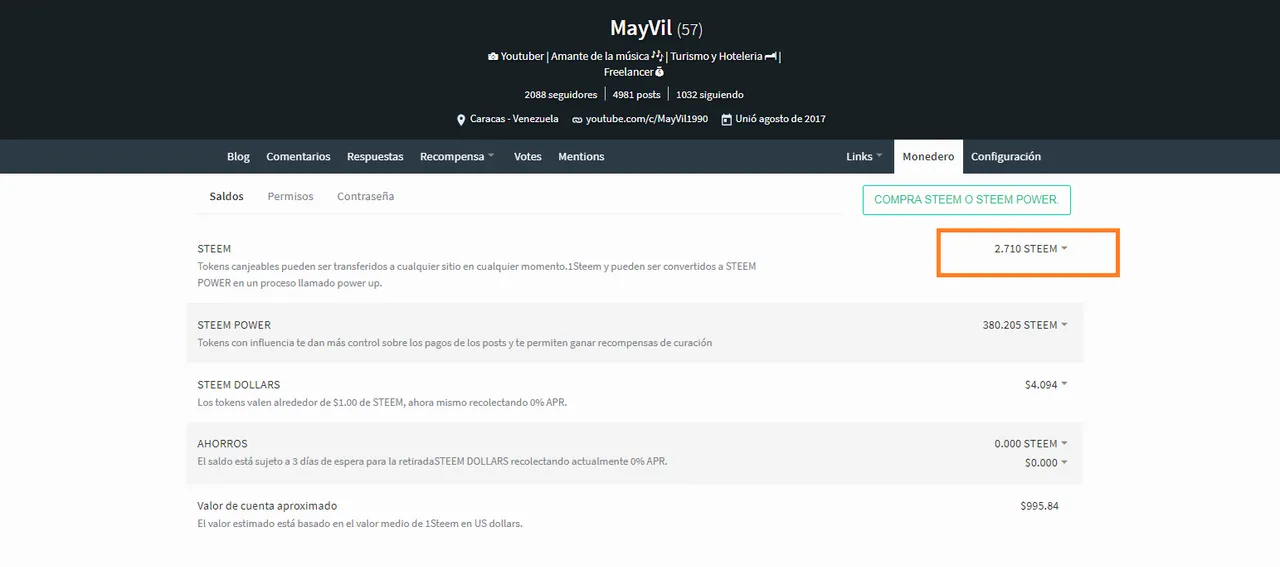1280x567 pixels.
Task: Click the calendar icon by Unió agosto
Action: coord(727,119)
